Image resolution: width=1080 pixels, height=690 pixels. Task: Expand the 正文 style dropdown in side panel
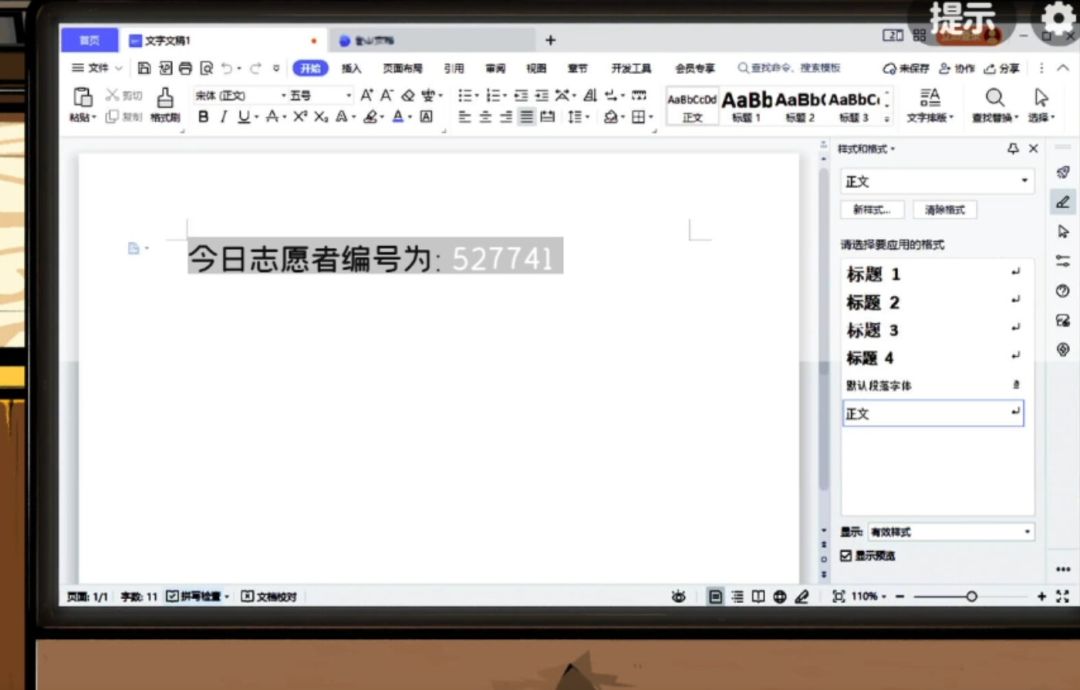[1024, 181]
